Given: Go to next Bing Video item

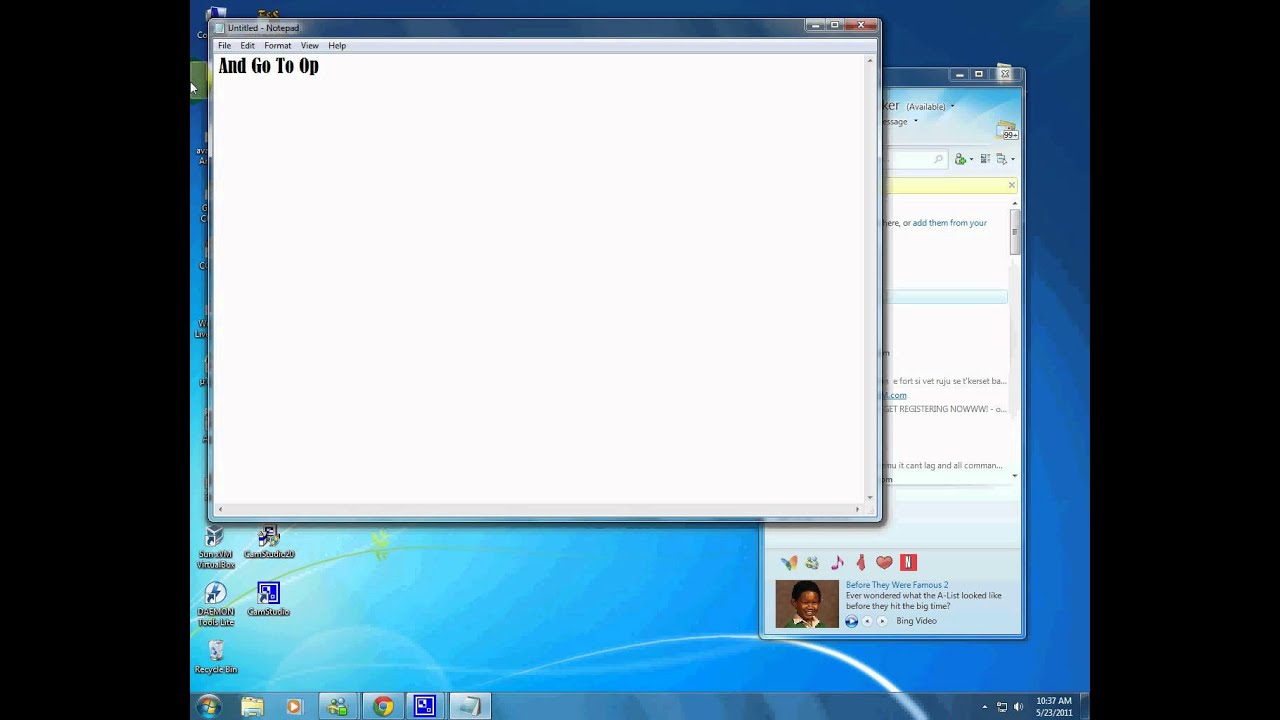Looking at the screenshot, I should pyautogui.click(x=881, y=621).
